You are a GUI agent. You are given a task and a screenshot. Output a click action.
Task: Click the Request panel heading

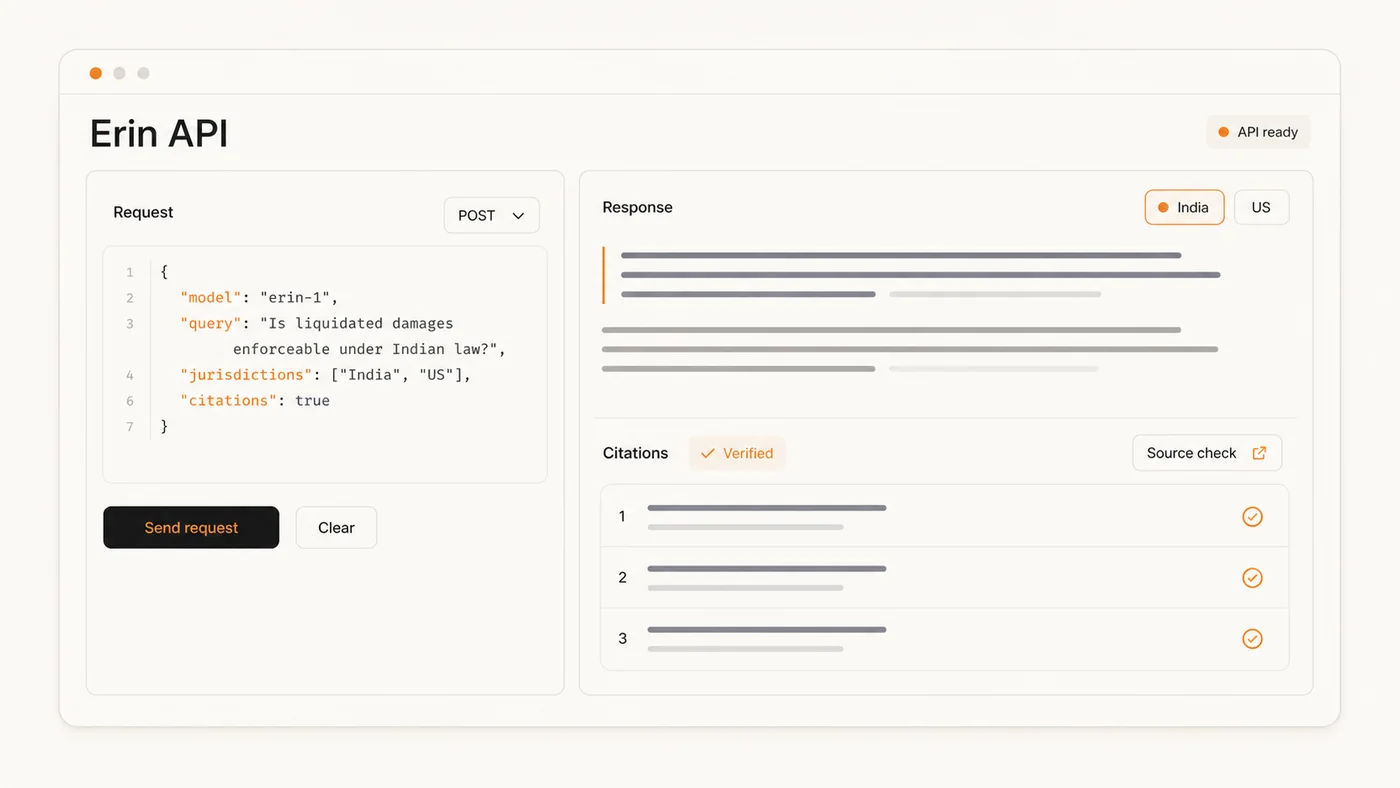coord(143,212)
